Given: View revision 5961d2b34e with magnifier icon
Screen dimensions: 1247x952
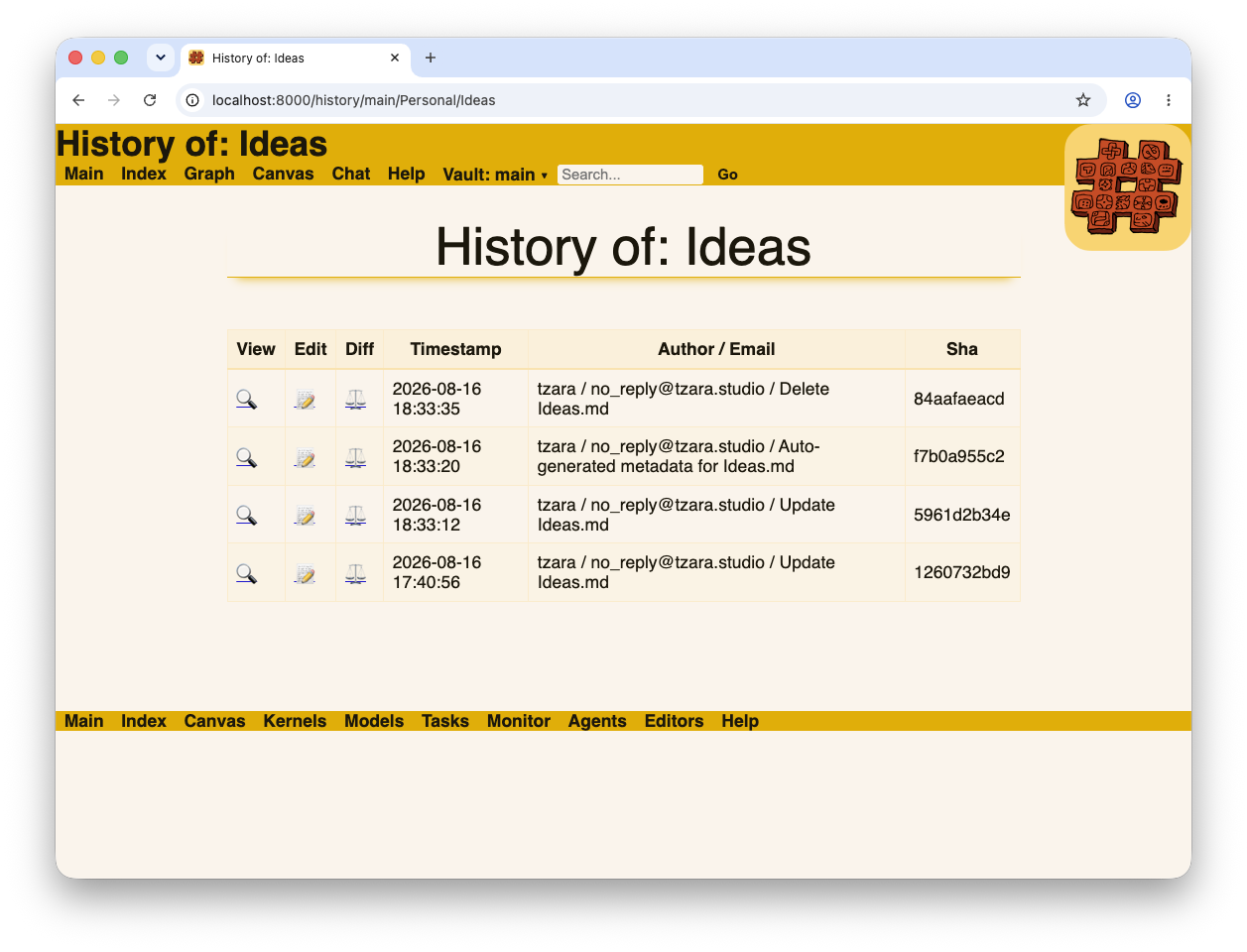Looking at the screenshot, I should pos(246,516).
